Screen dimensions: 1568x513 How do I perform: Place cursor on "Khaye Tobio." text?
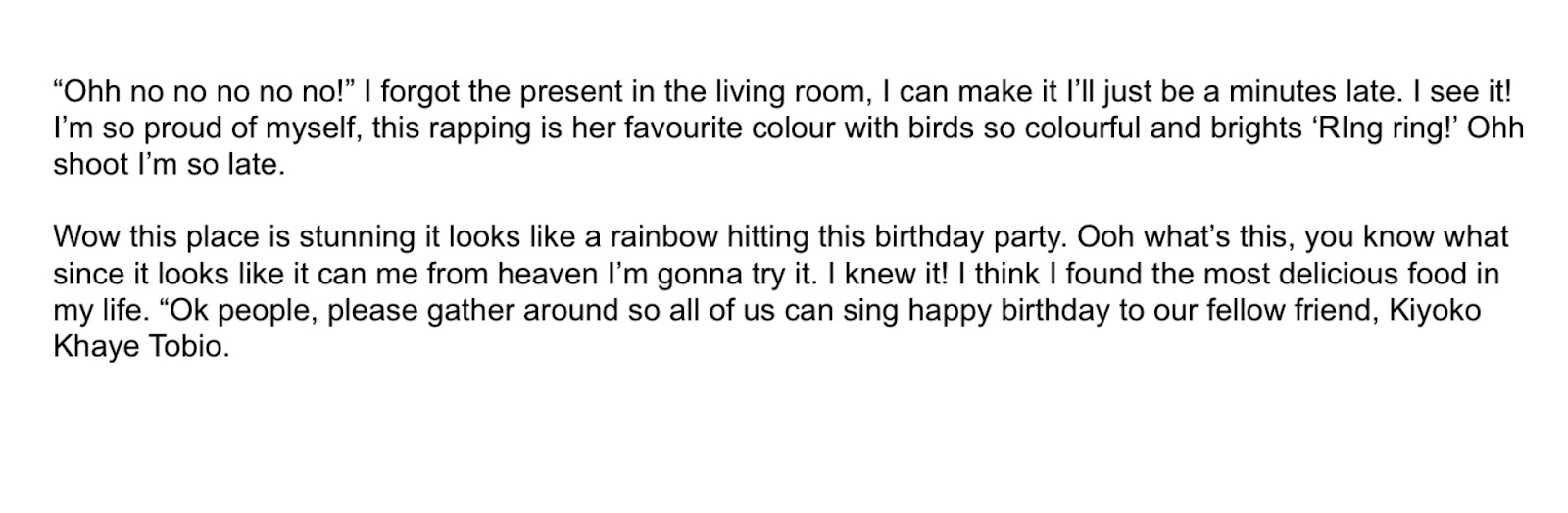click(x=141, y=347)
